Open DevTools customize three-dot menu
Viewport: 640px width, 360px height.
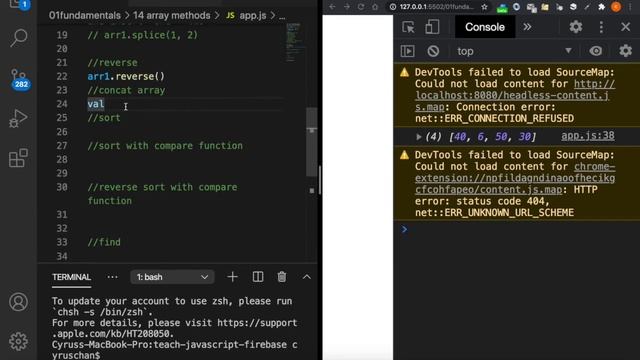(x=601, y=27)
